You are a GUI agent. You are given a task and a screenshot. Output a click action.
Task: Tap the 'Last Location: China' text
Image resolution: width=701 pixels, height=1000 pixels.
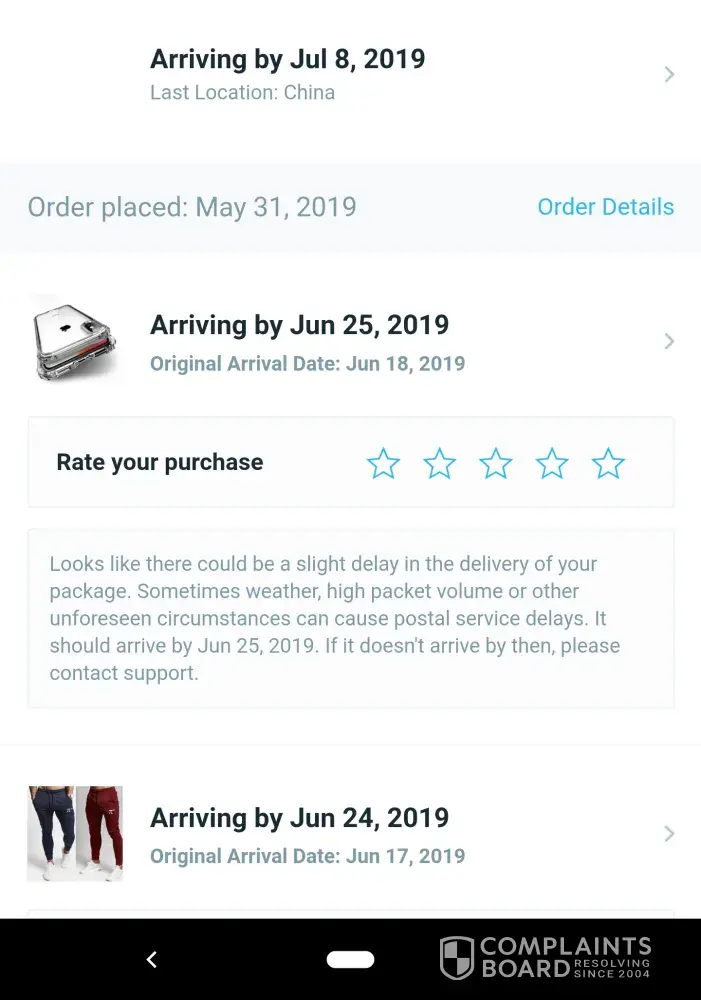click(x=242, y=93)
